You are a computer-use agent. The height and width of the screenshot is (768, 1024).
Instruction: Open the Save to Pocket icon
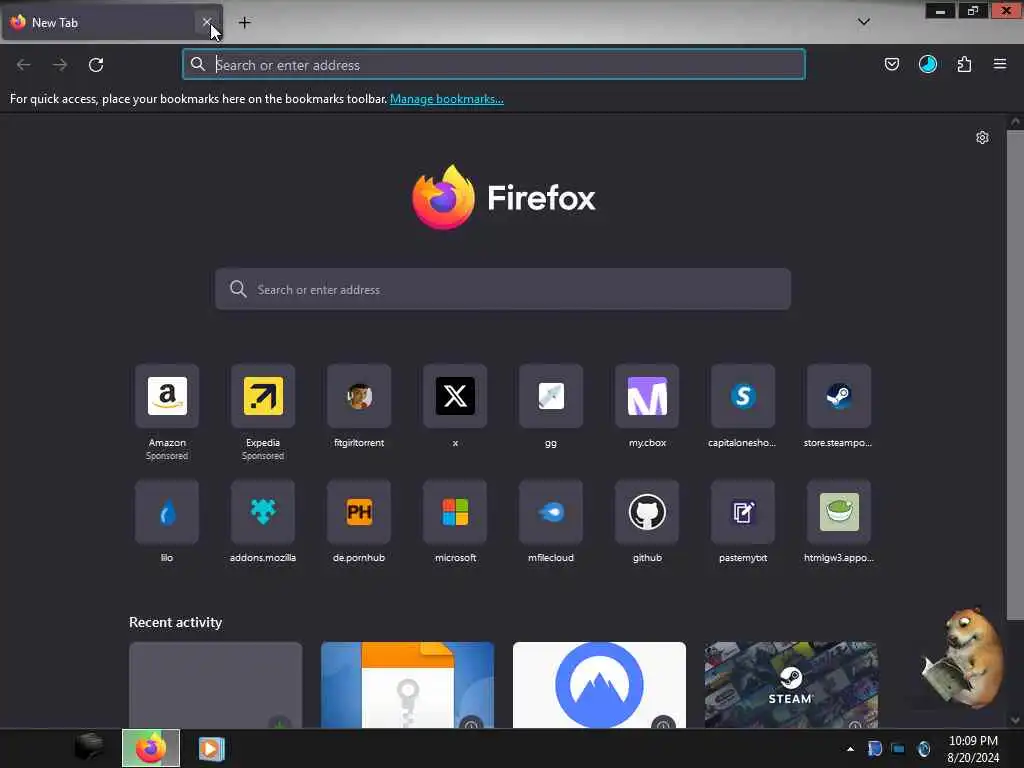pyautogui.click(x=891, y=64)
